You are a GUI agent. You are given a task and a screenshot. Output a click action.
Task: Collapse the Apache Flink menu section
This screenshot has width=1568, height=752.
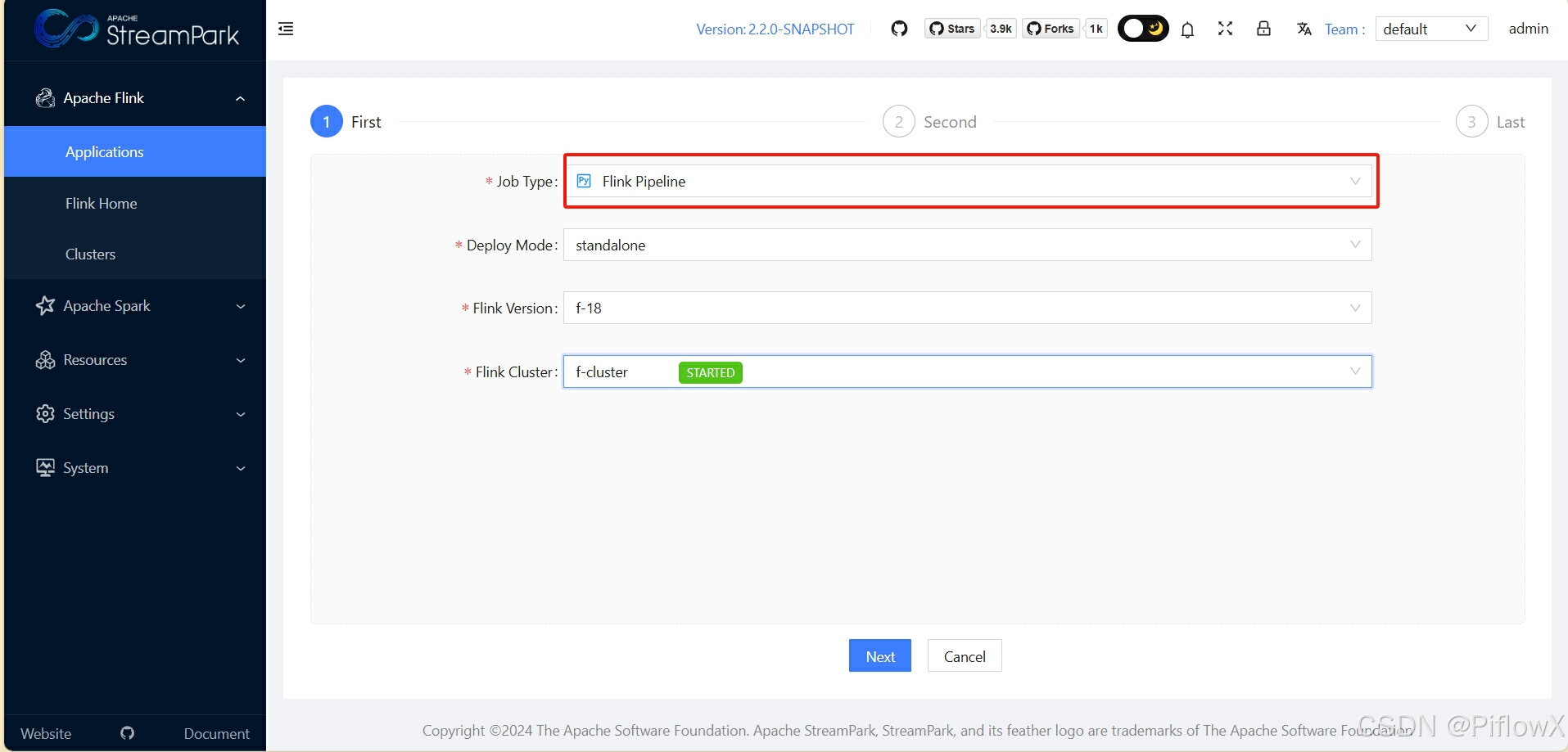(135, 98)
